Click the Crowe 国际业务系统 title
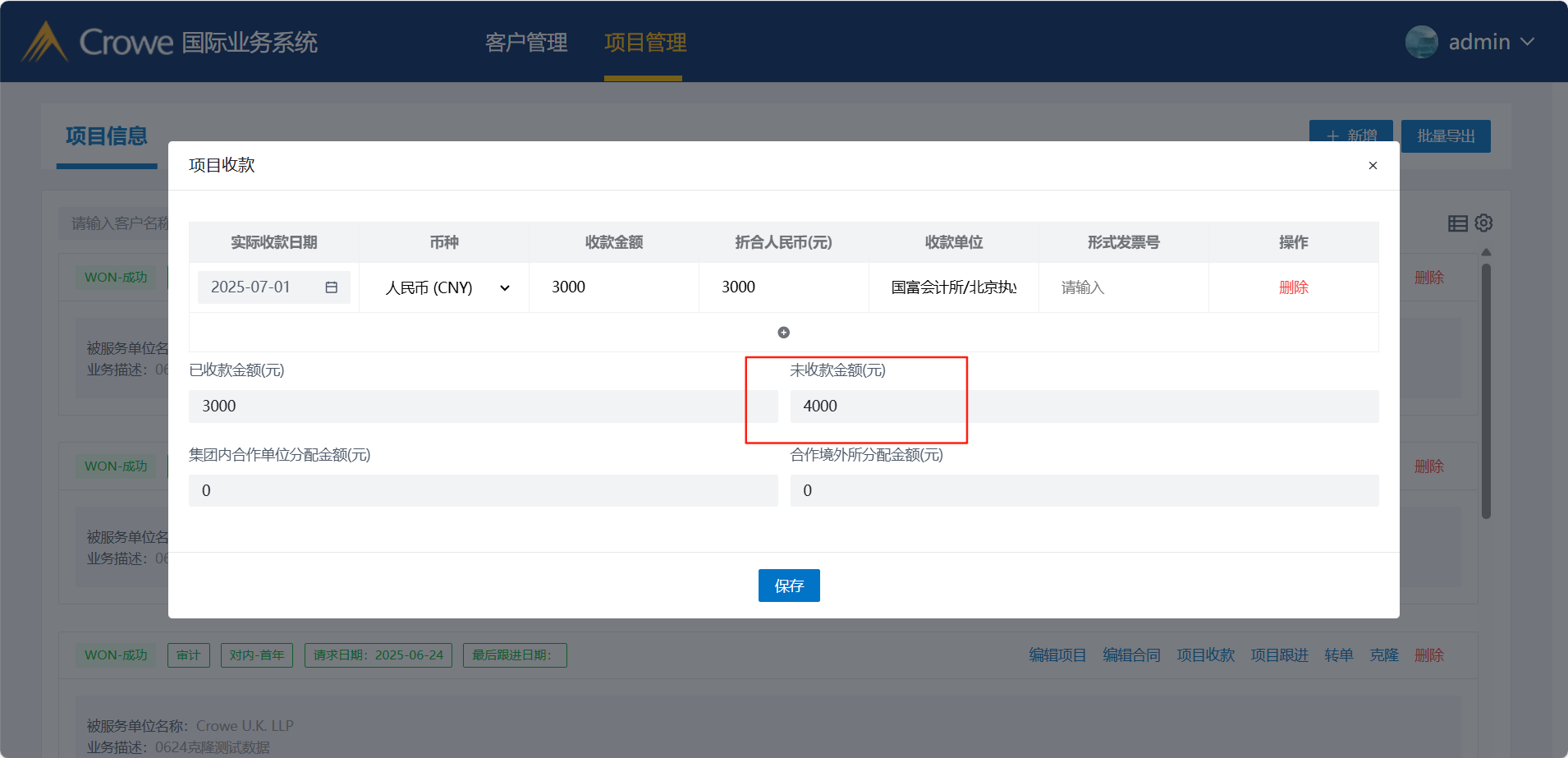The width and height of the screenshot is (1568, 758). tap(199, 43)
